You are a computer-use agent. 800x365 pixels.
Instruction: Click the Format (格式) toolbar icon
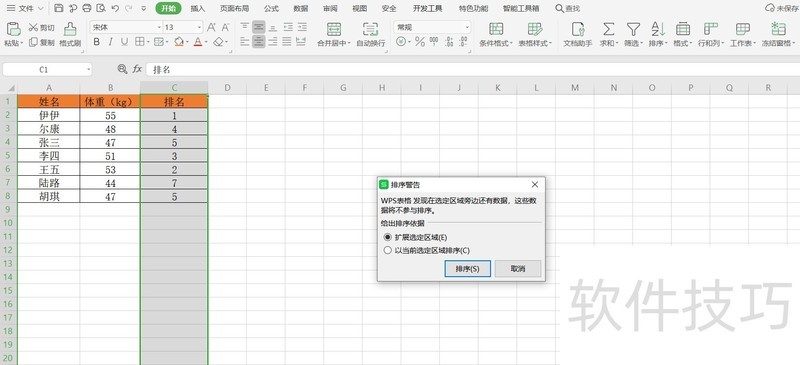click(x=683, y=29)
